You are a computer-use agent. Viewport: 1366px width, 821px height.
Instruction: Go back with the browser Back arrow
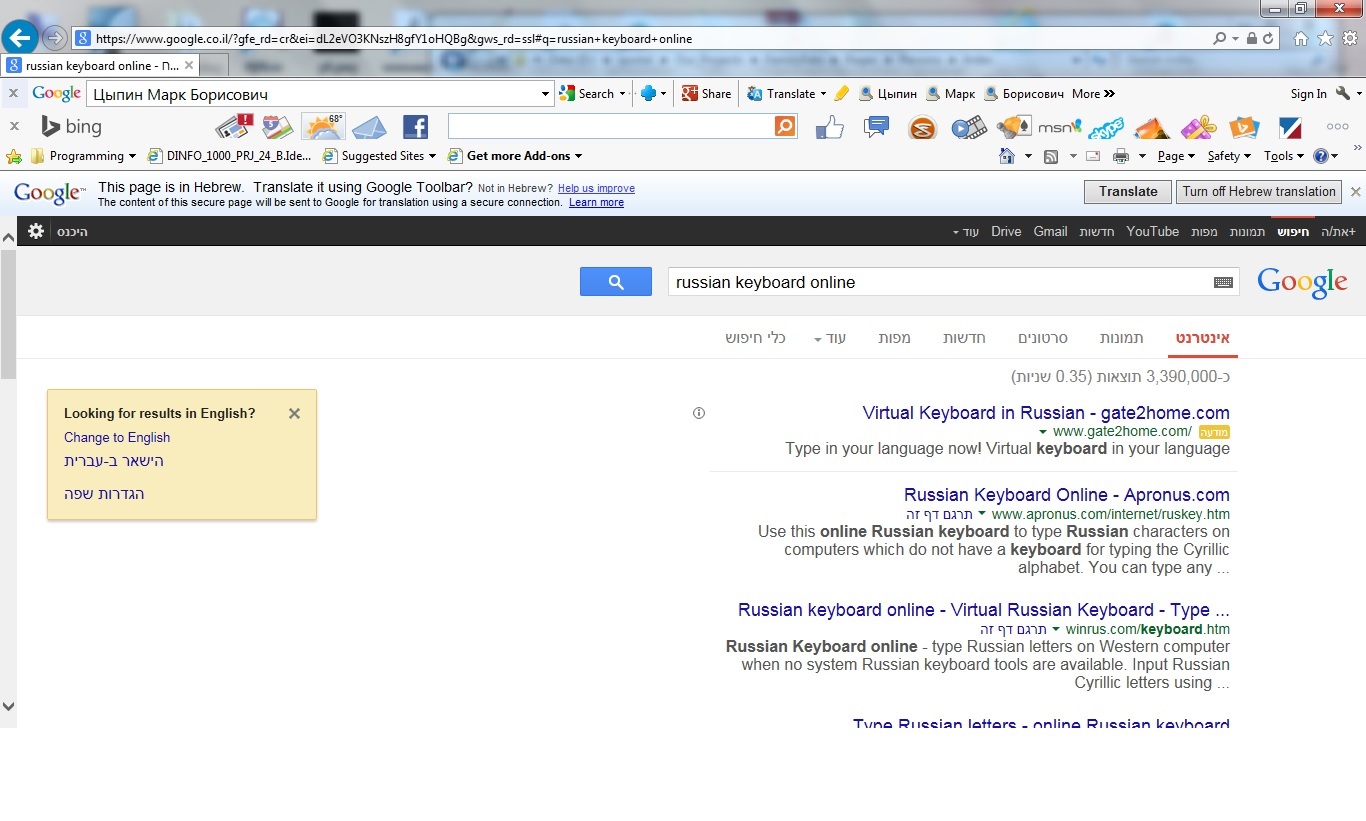click(x=21, y=38)
